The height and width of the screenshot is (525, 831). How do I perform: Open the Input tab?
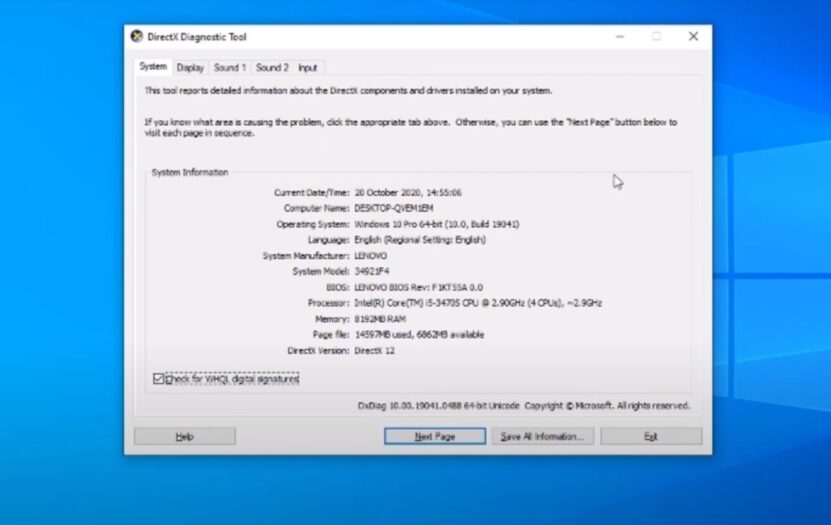click(307, 68)
